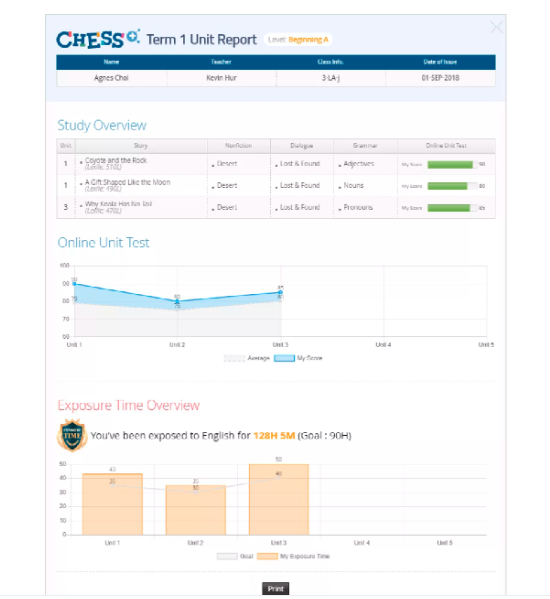The width and height of the screenshot is (550, 599).
Task: Click the 'Unit 4' label on line chart
Action: click(x=383, y=345)
